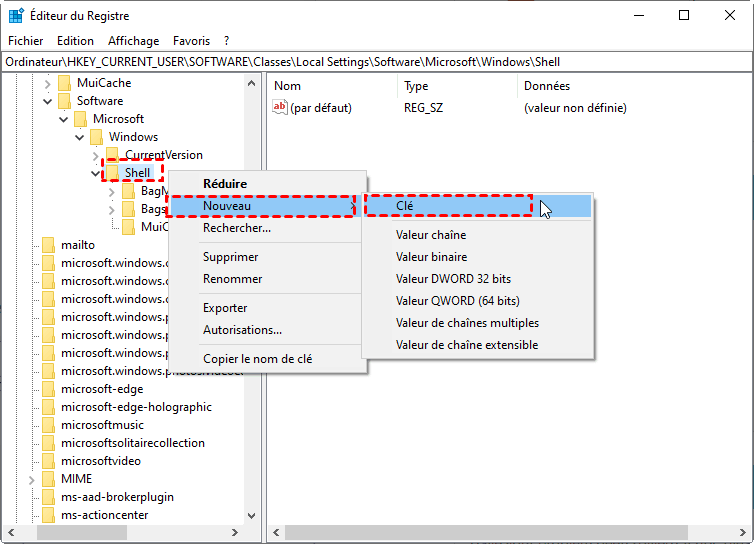Select Valeur binaire in submenu
Viewport: 754px width, 544px height.
coord(478,257)
